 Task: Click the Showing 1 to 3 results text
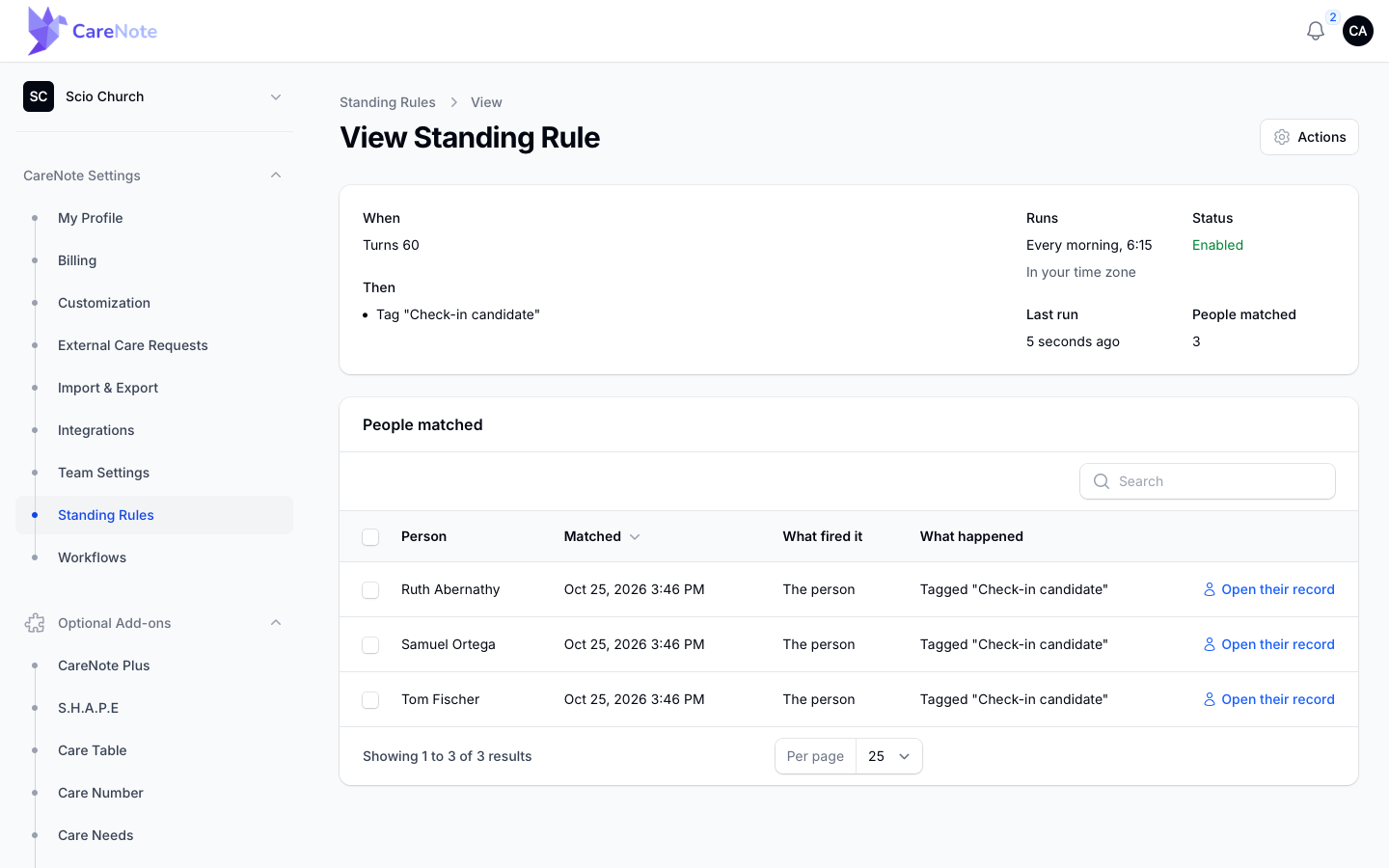tap(448, 756)
